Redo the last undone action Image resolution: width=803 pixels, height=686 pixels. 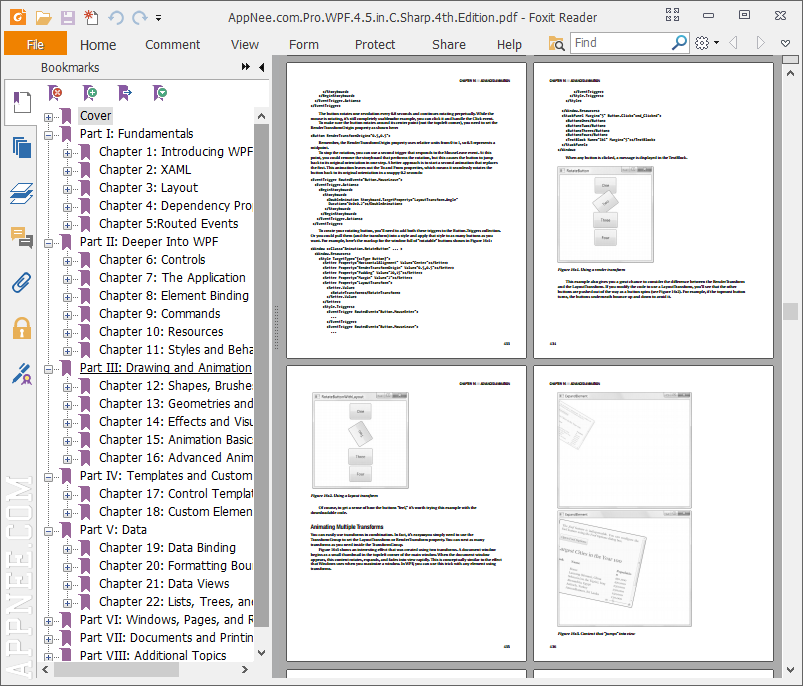[x=139, y=18]
